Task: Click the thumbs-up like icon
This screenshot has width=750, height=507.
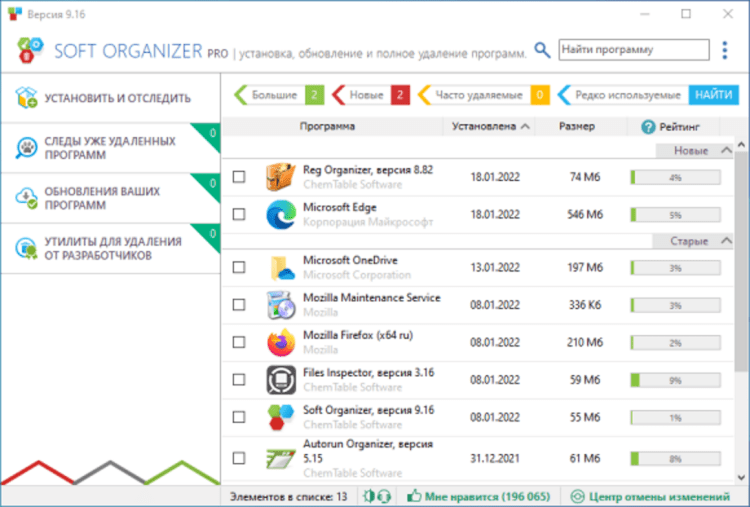Action: [414, 496]
